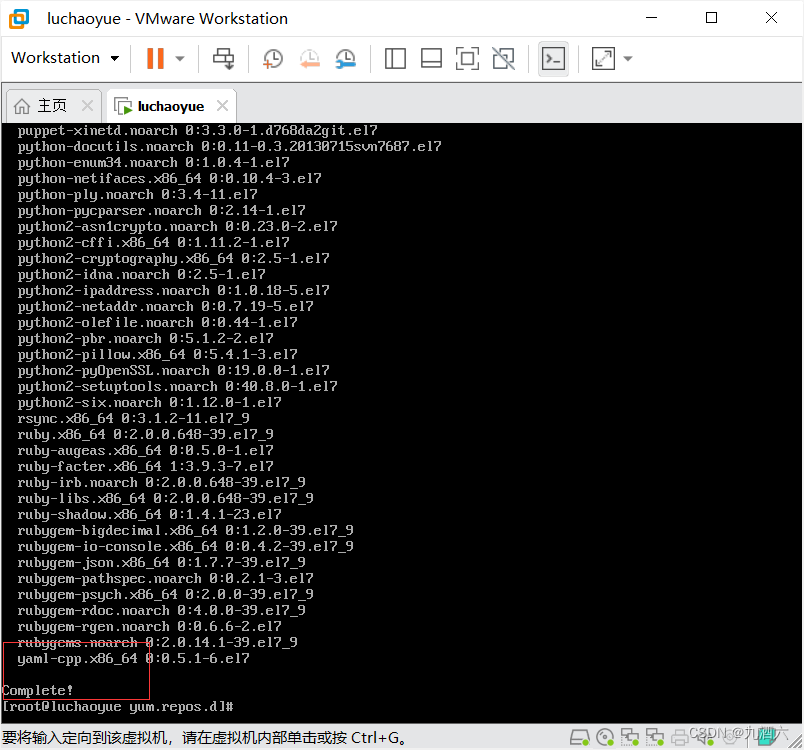Close the luchaoyue tab

click(222, 106)
